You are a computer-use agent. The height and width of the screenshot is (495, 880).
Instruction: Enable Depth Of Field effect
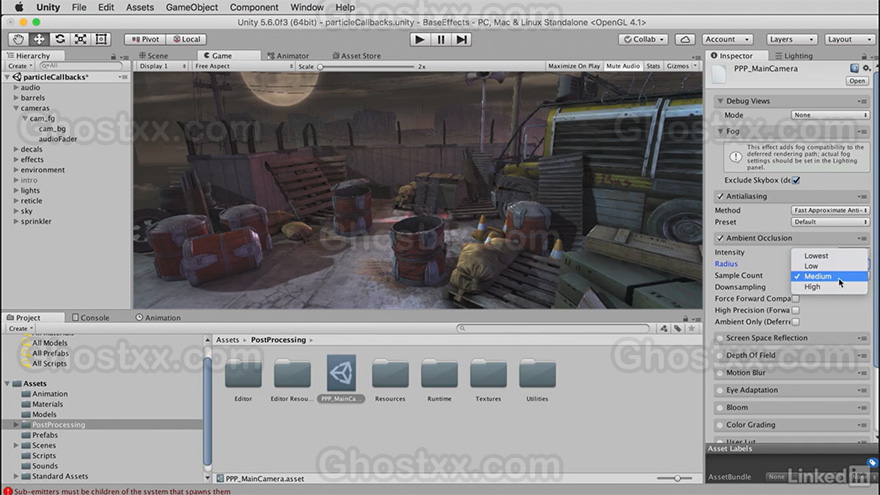tap(720, 355)
